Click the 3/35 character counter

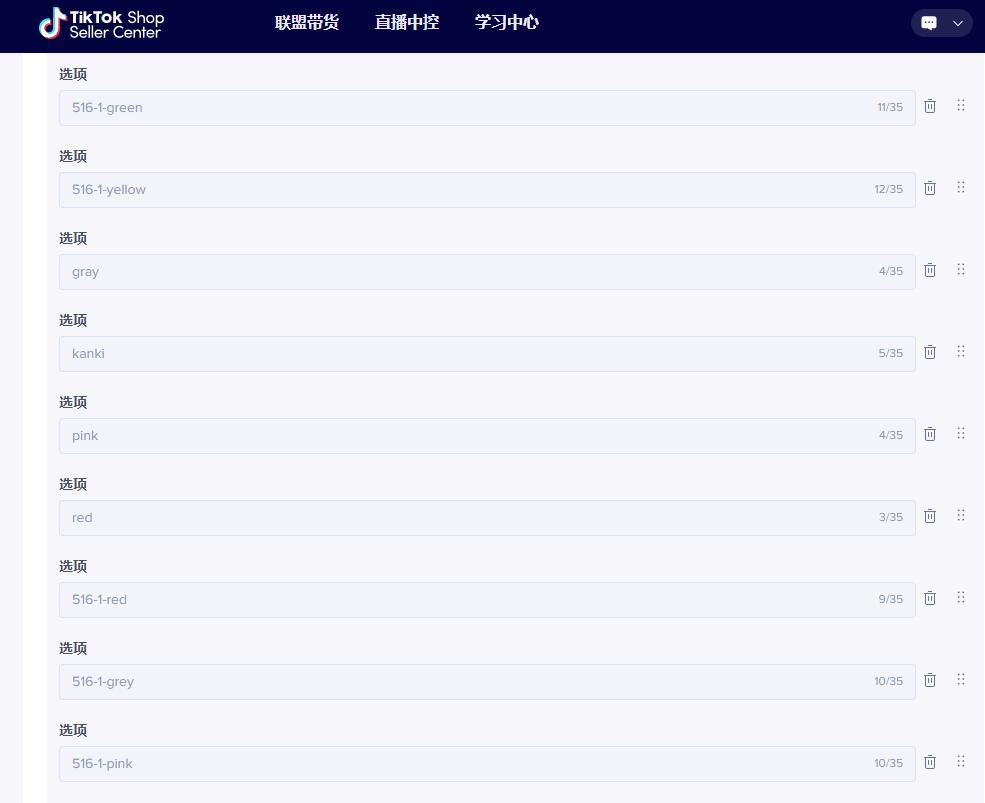[x=891, y=517]
